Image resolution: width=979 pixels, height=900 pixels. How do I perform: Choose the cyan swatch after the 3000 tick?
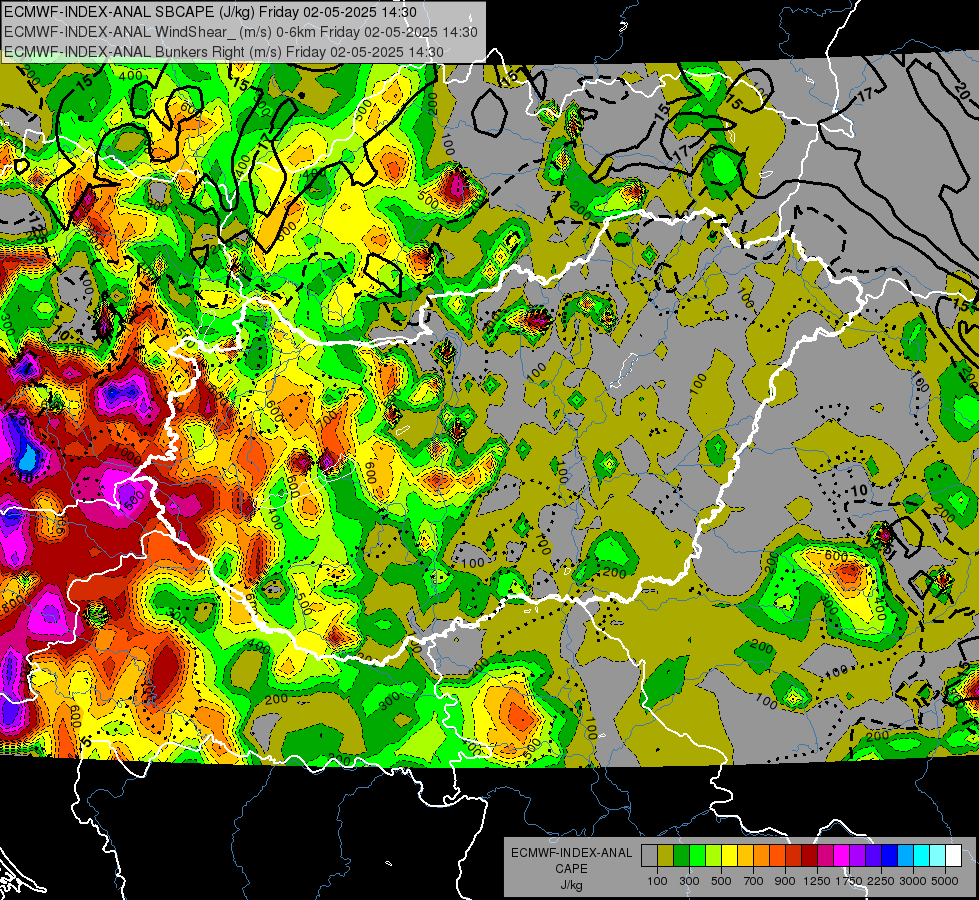pos(922,856)
